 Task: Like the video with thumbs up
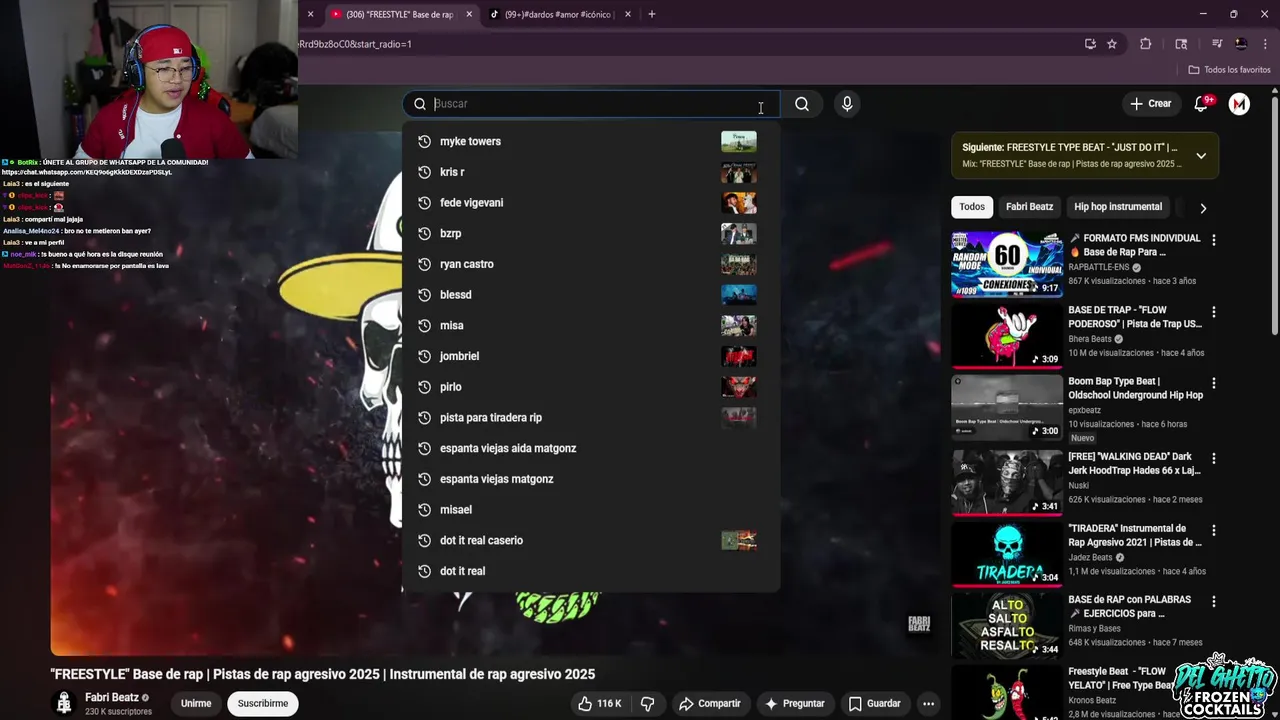(x=600, y=703)
